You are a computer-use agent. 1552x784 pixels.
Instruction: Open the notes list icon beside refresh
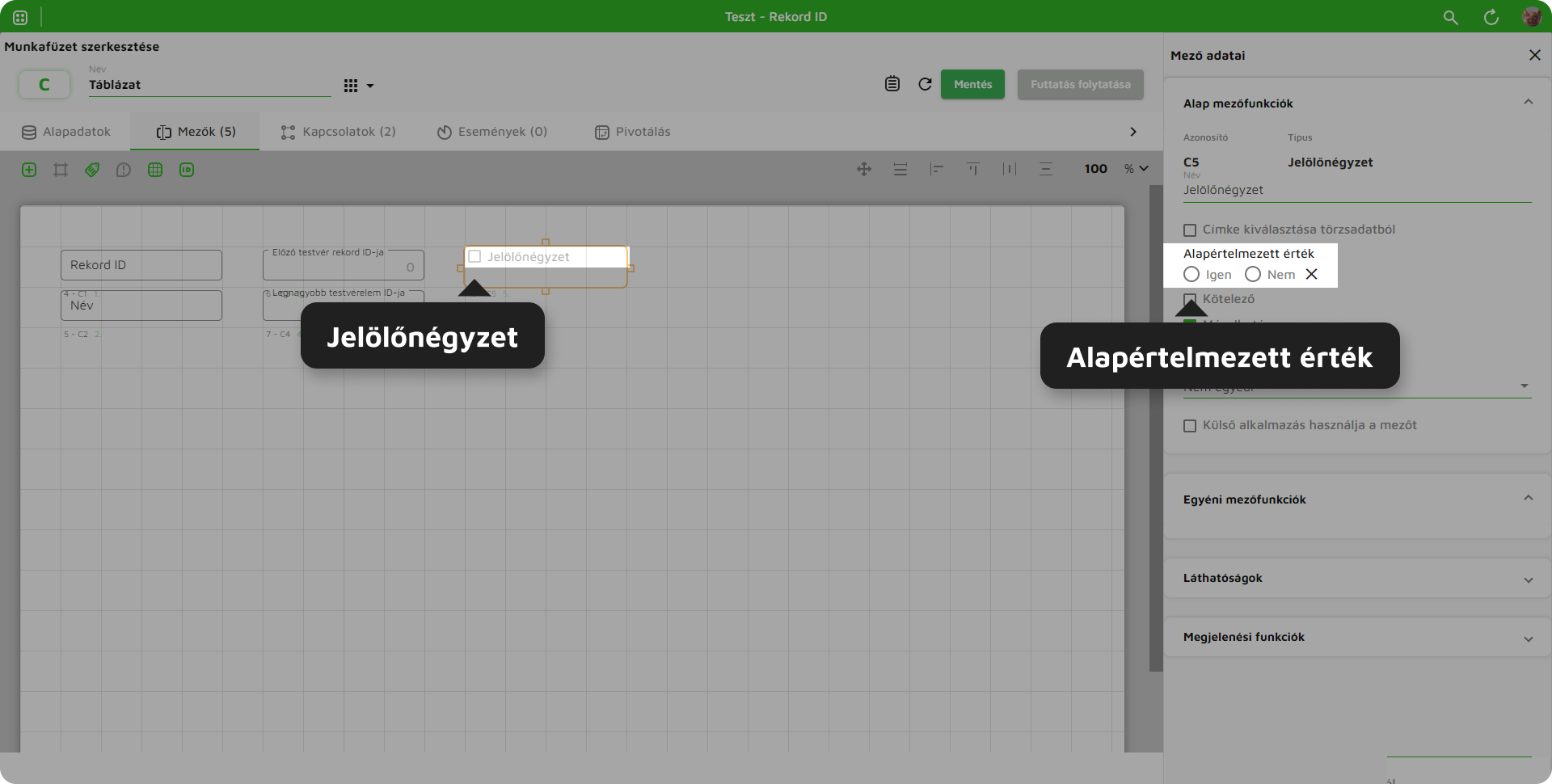[892, 84]
